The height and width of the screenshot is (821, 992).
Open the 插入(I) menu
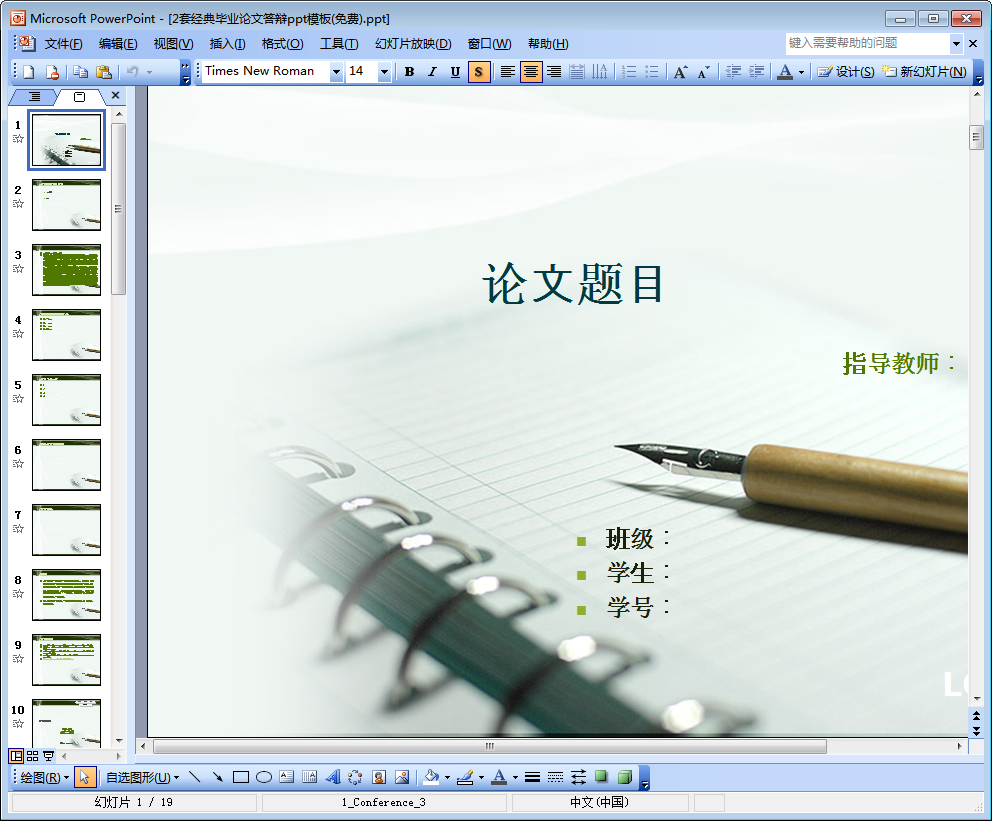click(227, 44)
